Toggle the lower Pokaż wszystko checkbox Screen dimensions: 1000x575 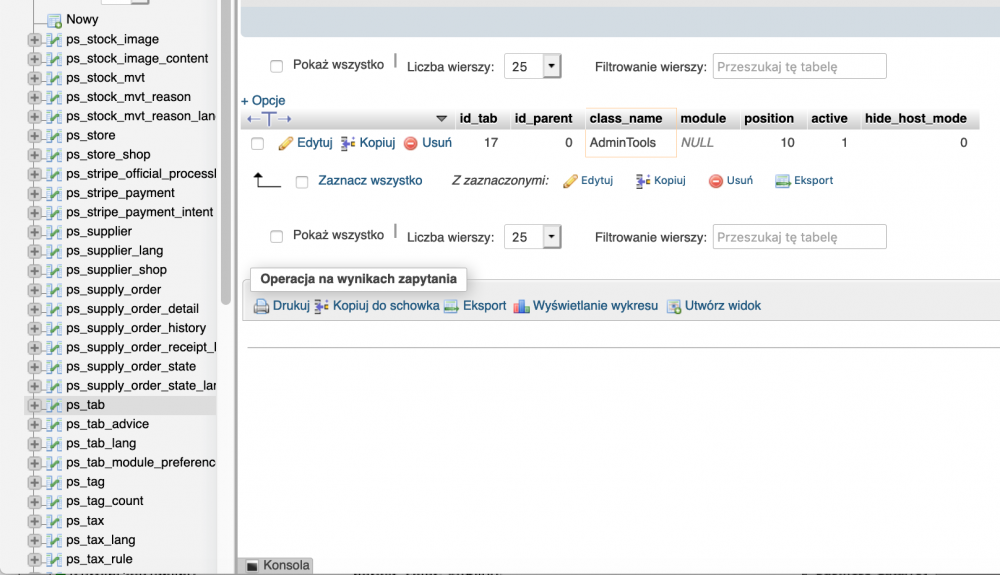(x=276, y=237)
